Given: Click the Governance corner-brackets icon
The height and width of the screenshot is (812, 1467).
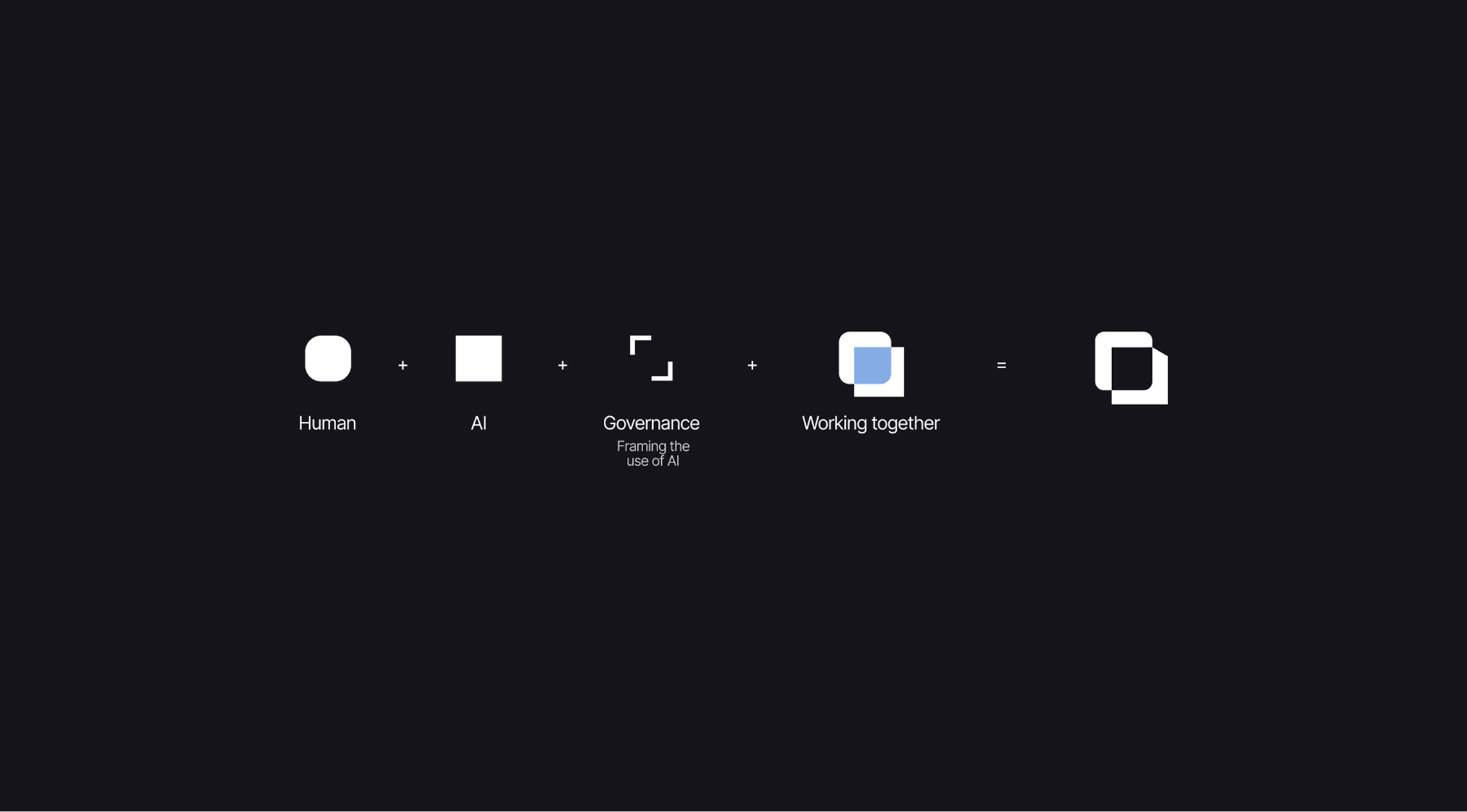Looking at the screenshot, I should [x=651, y=359].
